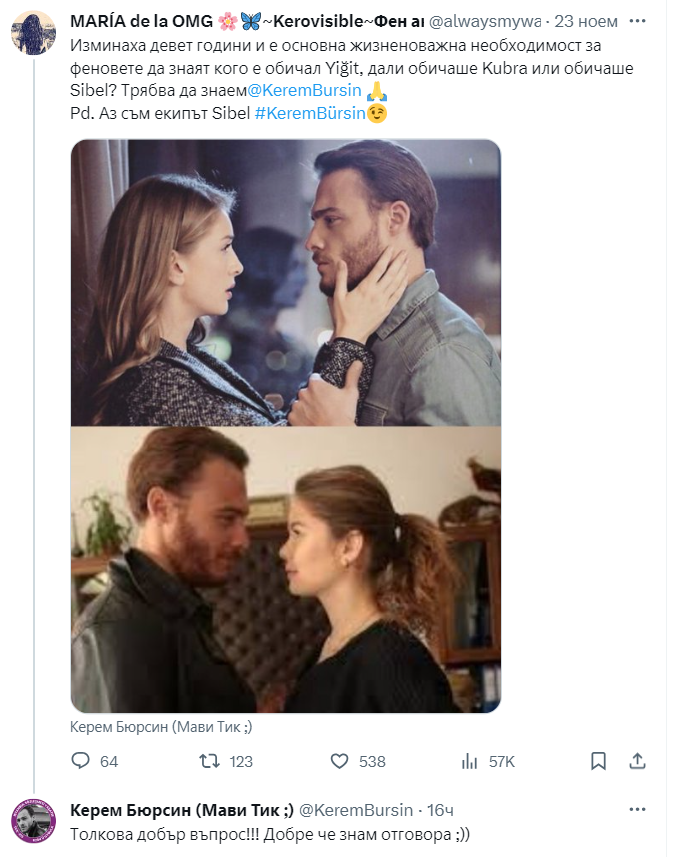This screenshot has width=682, height=857.
Task: Open the tweet views analytics icon (57K)
Action: tap(469, 761)
